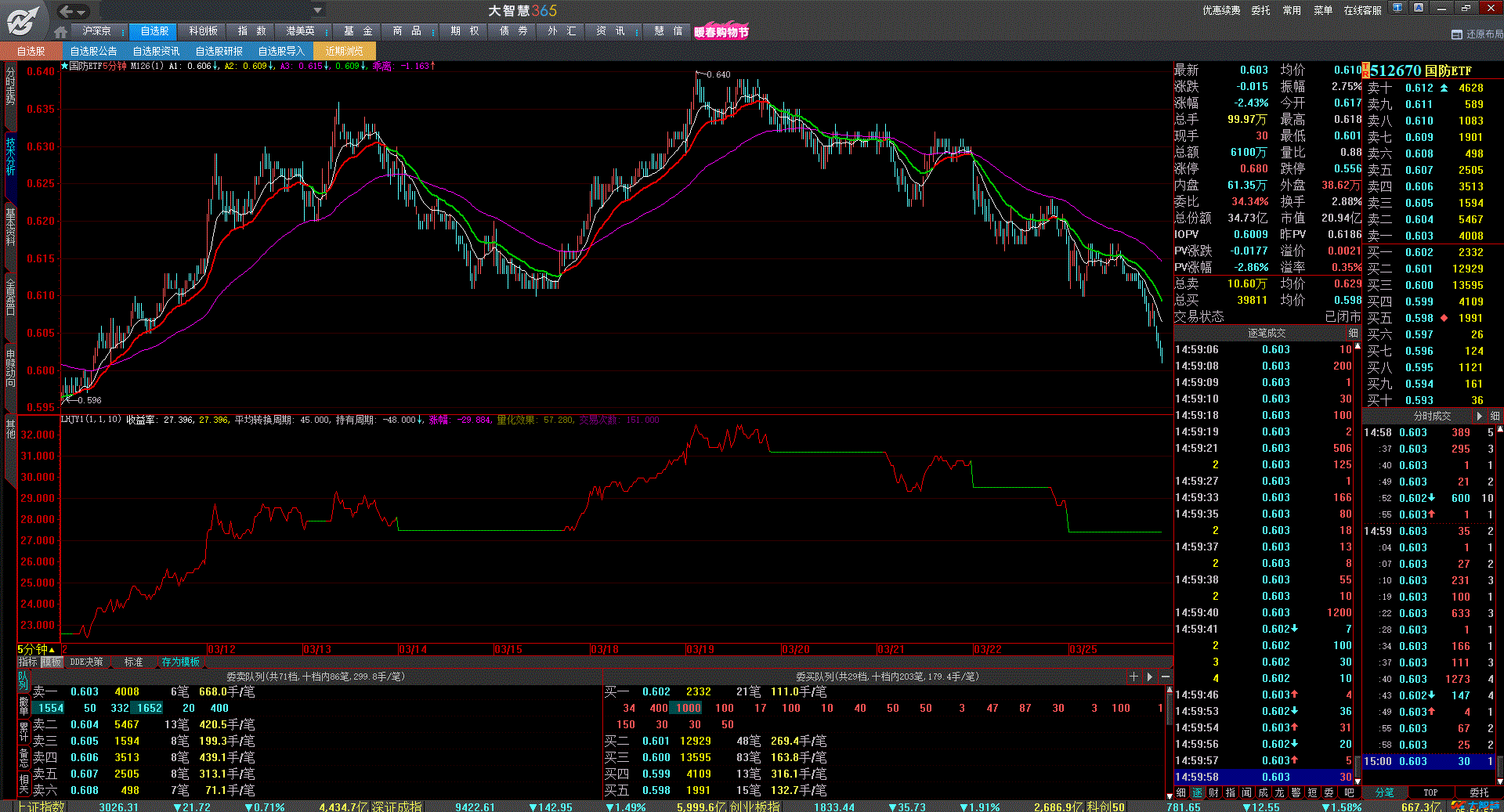Select the TOP tab at bottom right
Viewport: 1504px width, 812px height.
pos(1430,792)
